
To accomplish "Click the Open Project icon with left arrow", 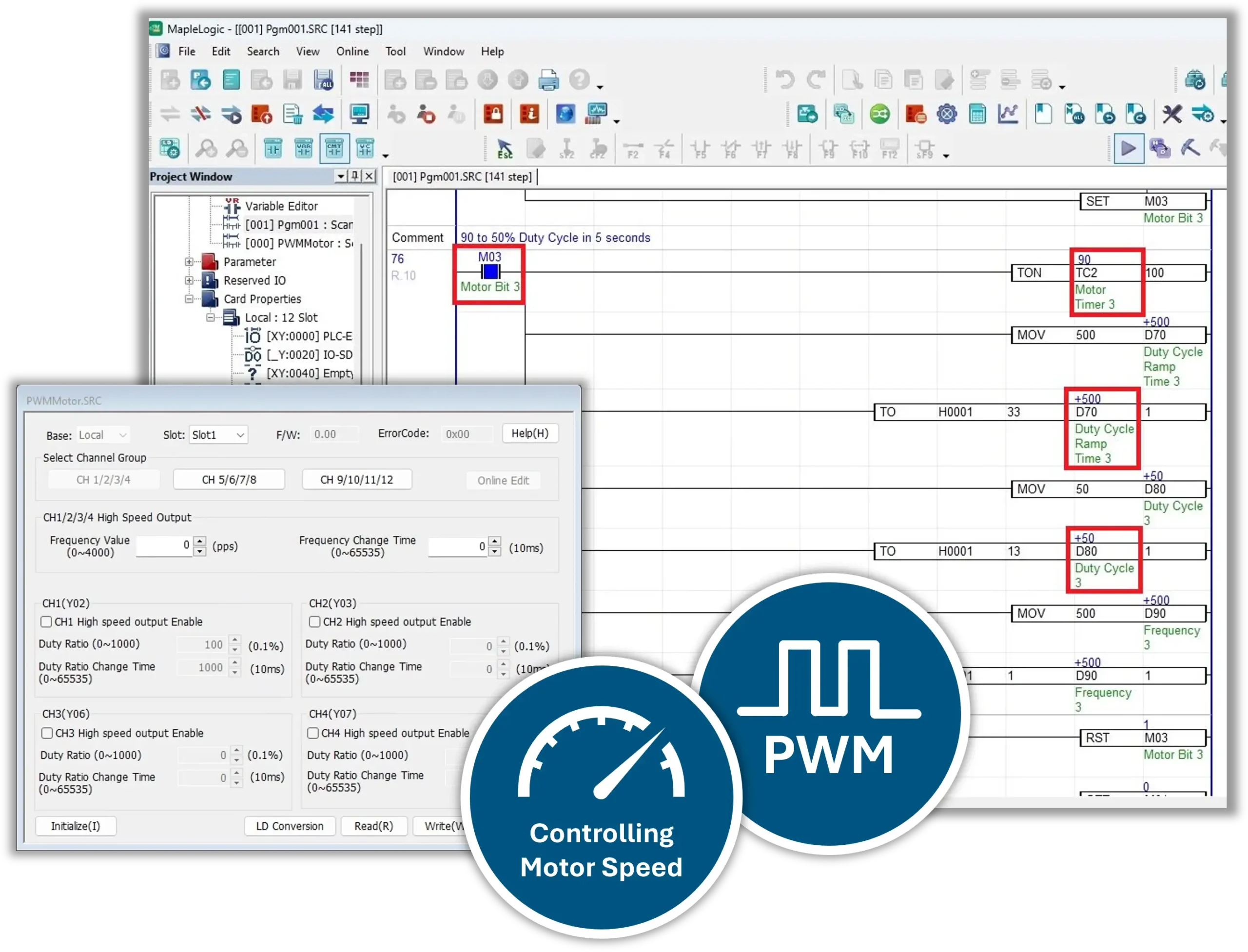I will [200, 80].
